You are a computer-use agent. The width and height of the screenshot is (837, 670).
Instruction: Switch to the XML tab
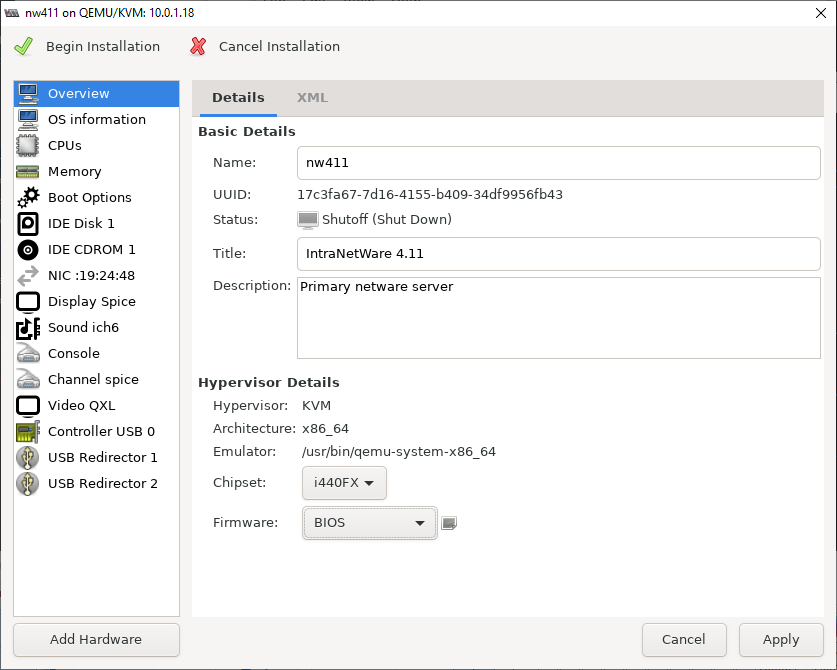tap(312, 98)
